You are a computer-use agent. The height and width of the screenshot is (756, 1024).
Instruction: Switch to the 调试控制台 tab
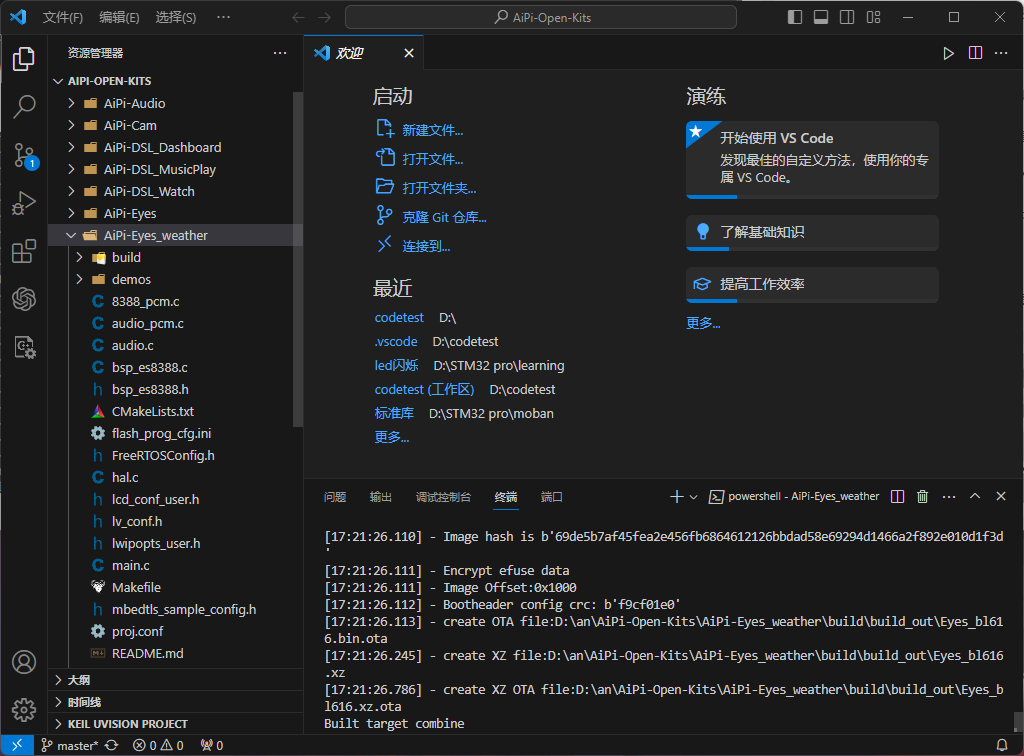(x=443, y=497)
